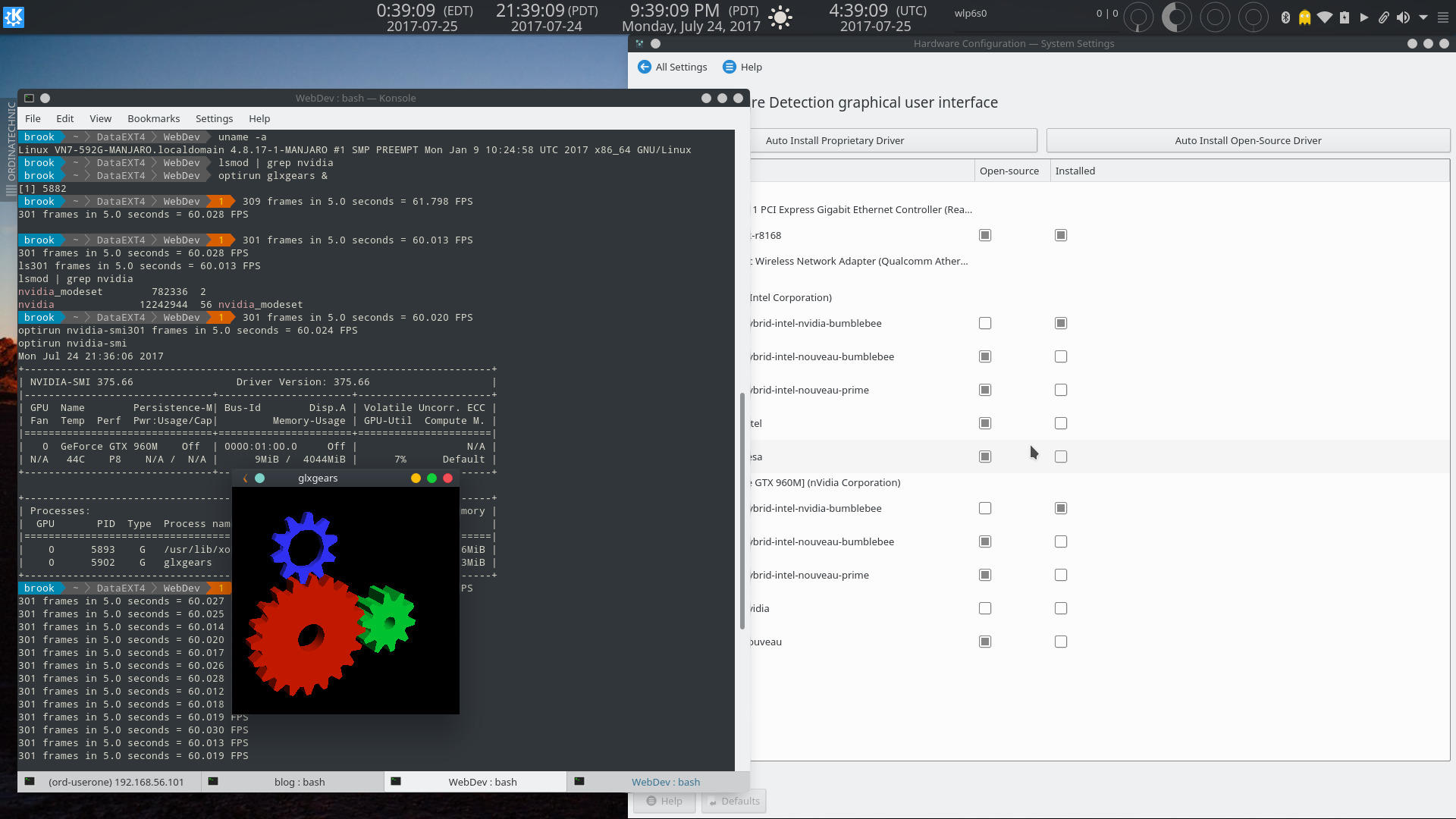Close the glxgears window with red dot
Viewport: 1456px width, 819px height.
tap(447, 478)
